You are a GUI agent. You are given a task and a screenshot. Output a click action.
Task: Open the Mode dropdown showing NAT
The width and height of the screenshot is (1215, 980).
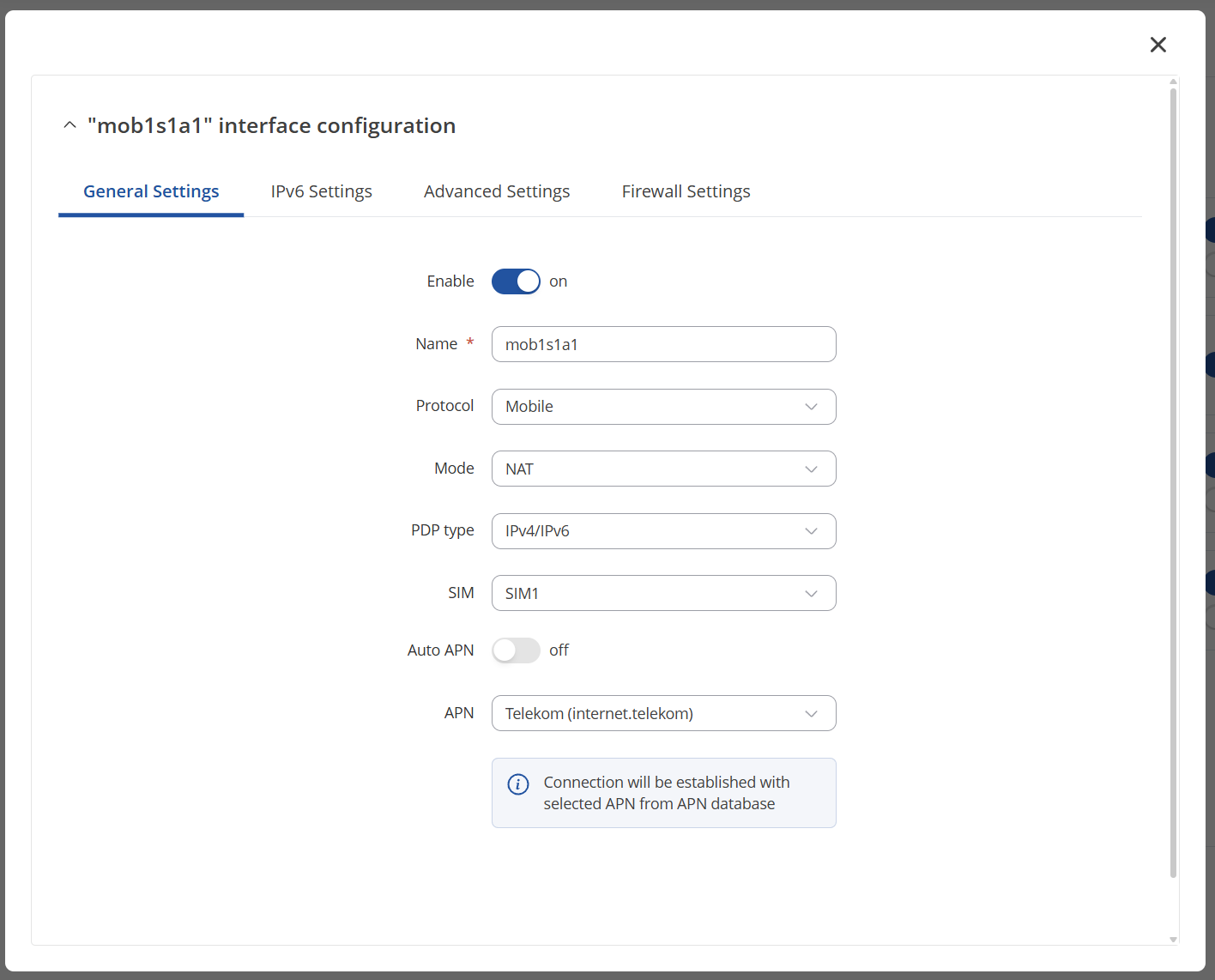coord(664,469)
